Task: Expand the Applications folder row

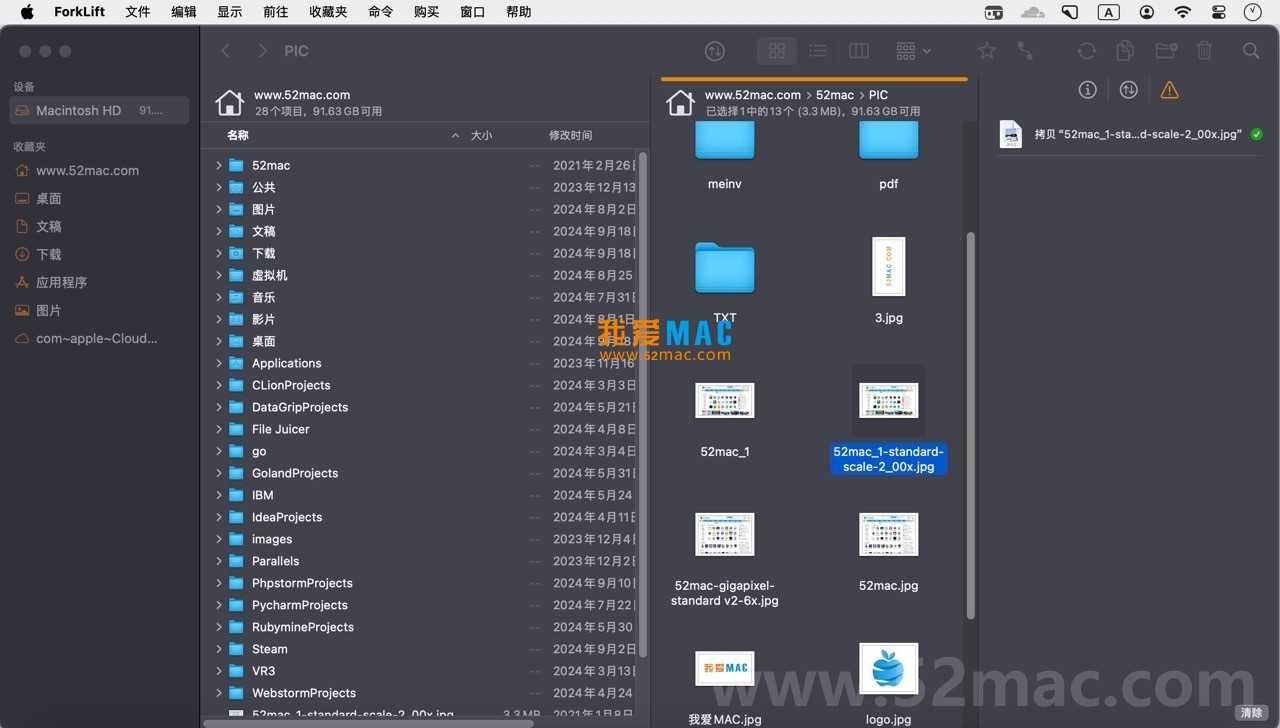Action: point(219,363)
